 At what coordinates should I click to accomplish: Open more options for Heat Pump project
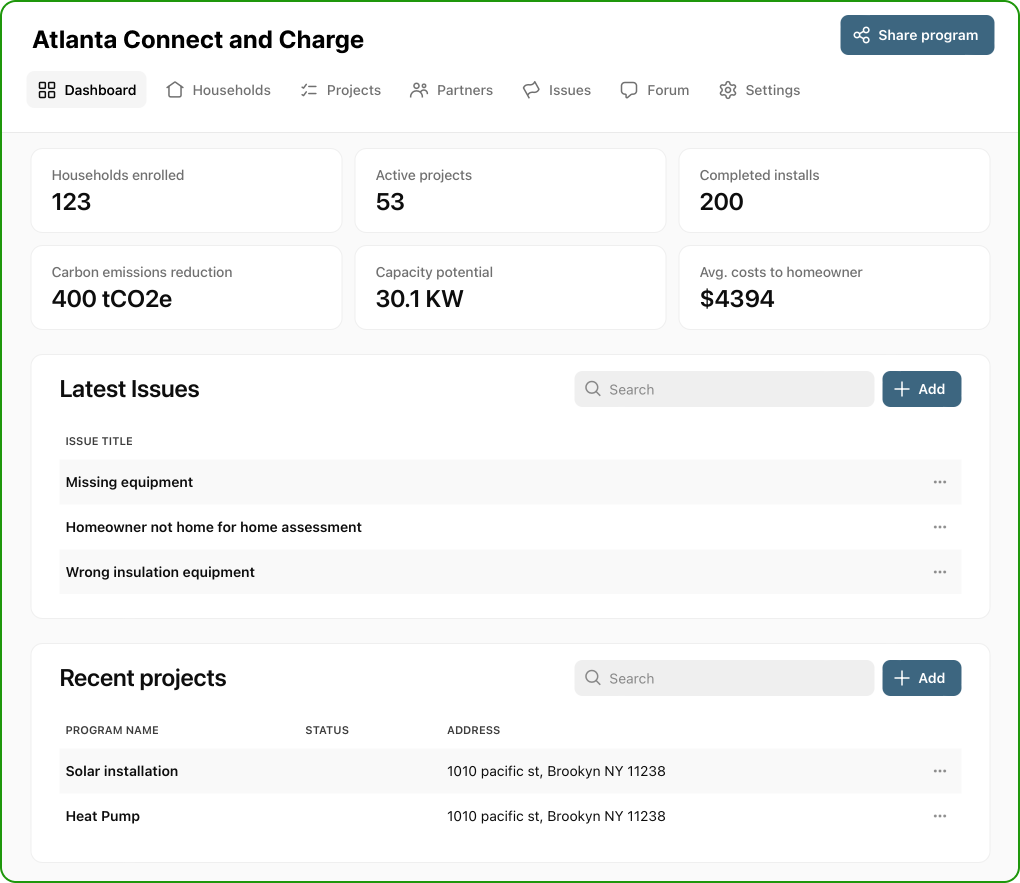939,816
